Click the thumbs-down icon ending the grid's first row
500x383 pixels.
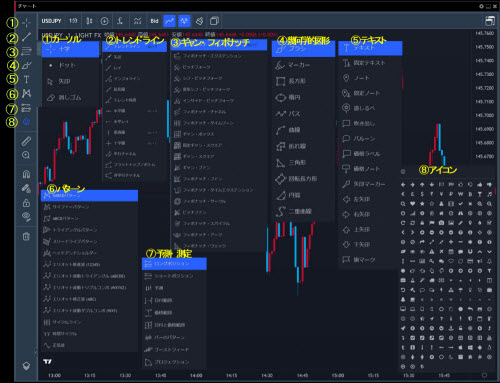[x=489, y=184]
